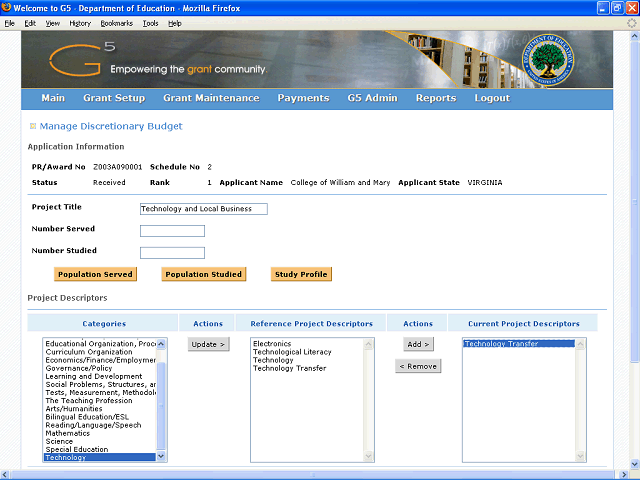
Task: Click horizontal scrollbar right arrow
Action: (x=624, y=475)
